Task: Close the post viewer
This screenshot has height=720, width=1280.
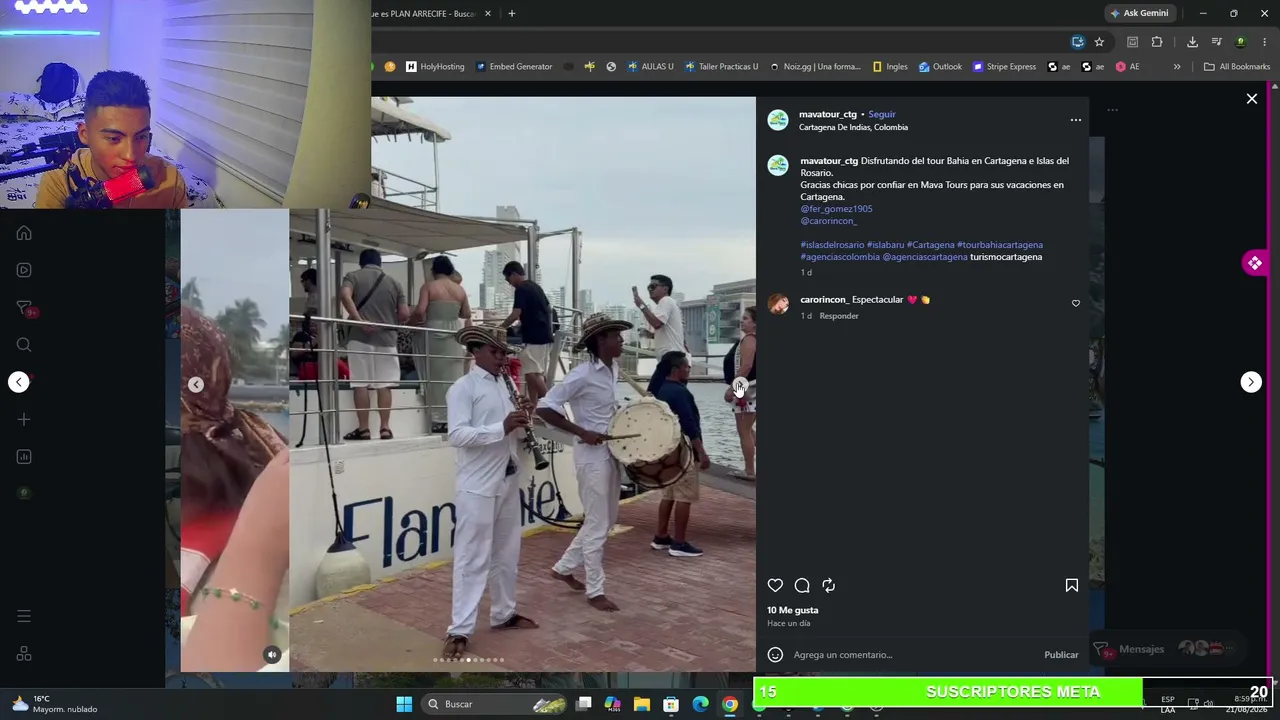Action: (x=1251, y=99)
